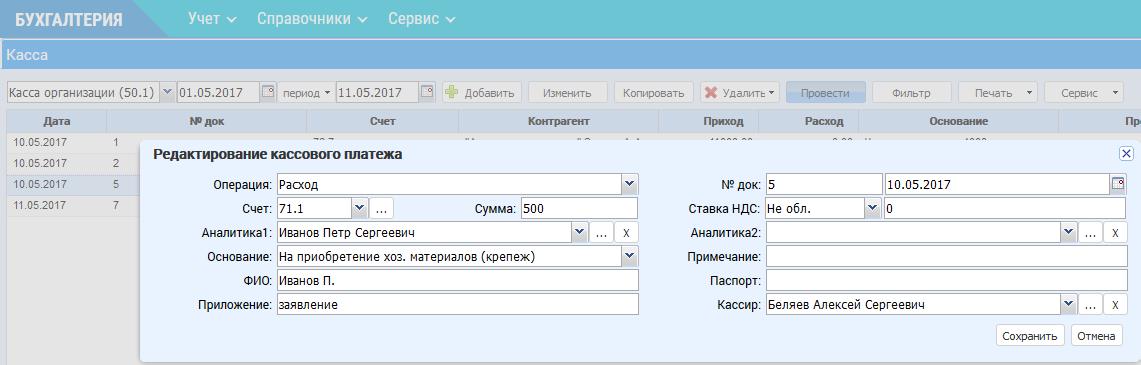Clear Аналитика1 with the X button

(627, 233)
